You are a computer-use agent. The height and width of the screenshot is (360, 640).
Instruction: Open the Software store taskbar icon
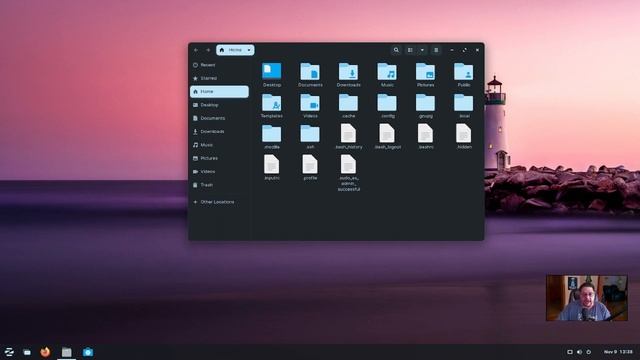[88, 352]
